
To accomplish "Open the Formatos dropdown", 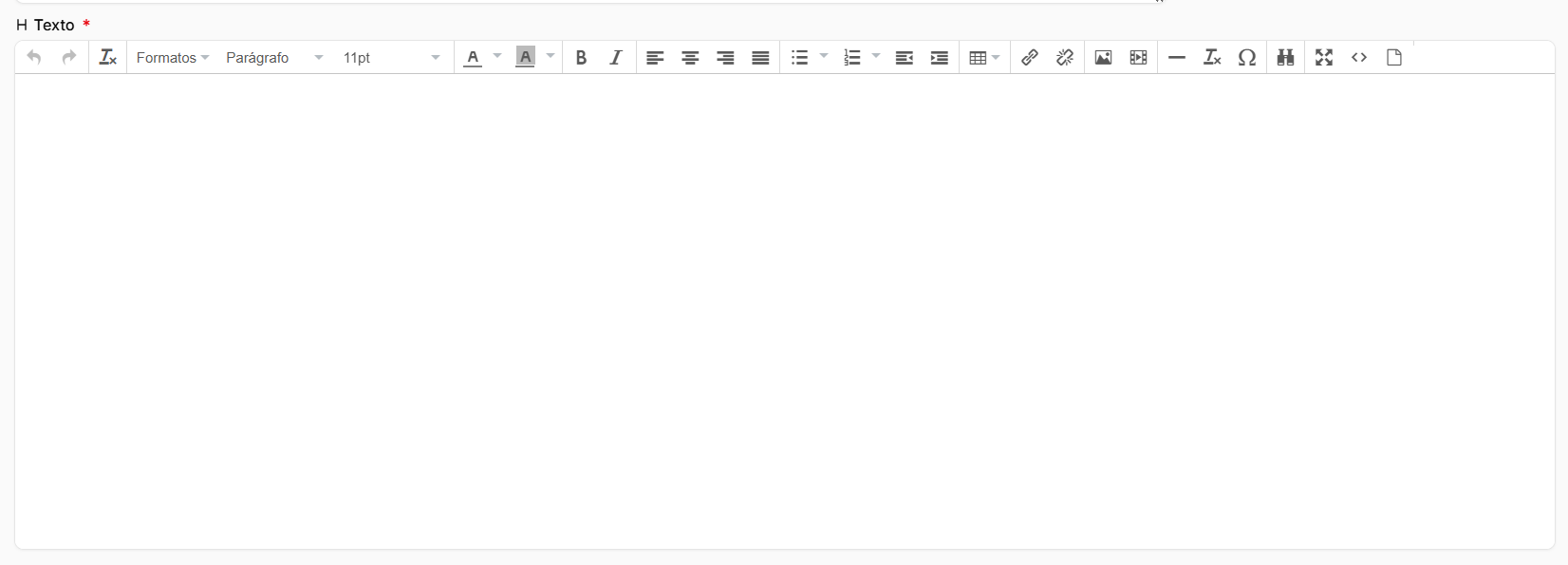I will 173,58.
